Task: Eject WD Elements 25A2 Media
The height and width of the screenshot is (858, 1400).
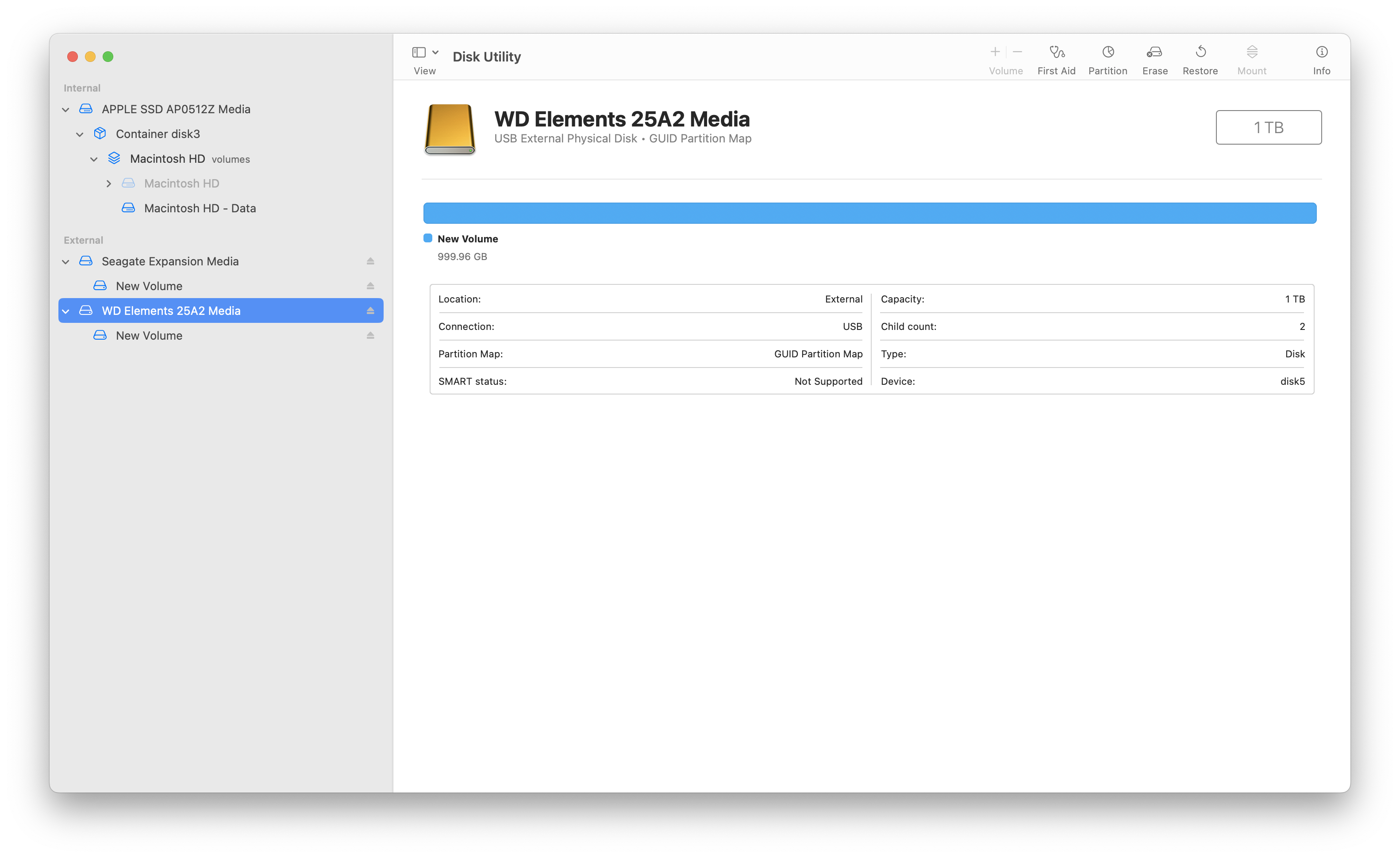Action: coord(370,310)
